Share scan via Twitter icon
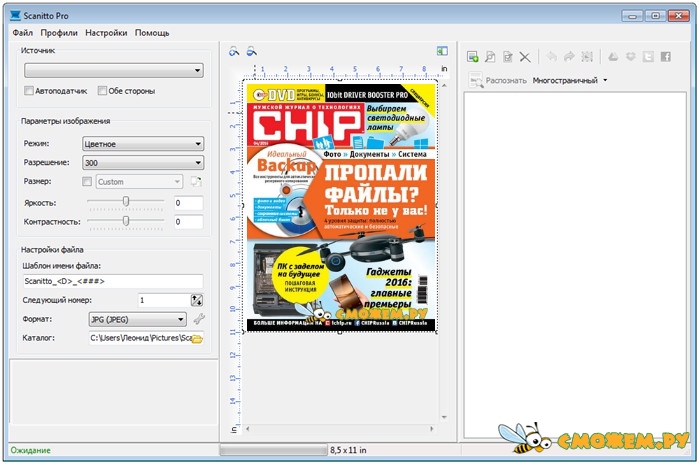 (x=648, y=56)
